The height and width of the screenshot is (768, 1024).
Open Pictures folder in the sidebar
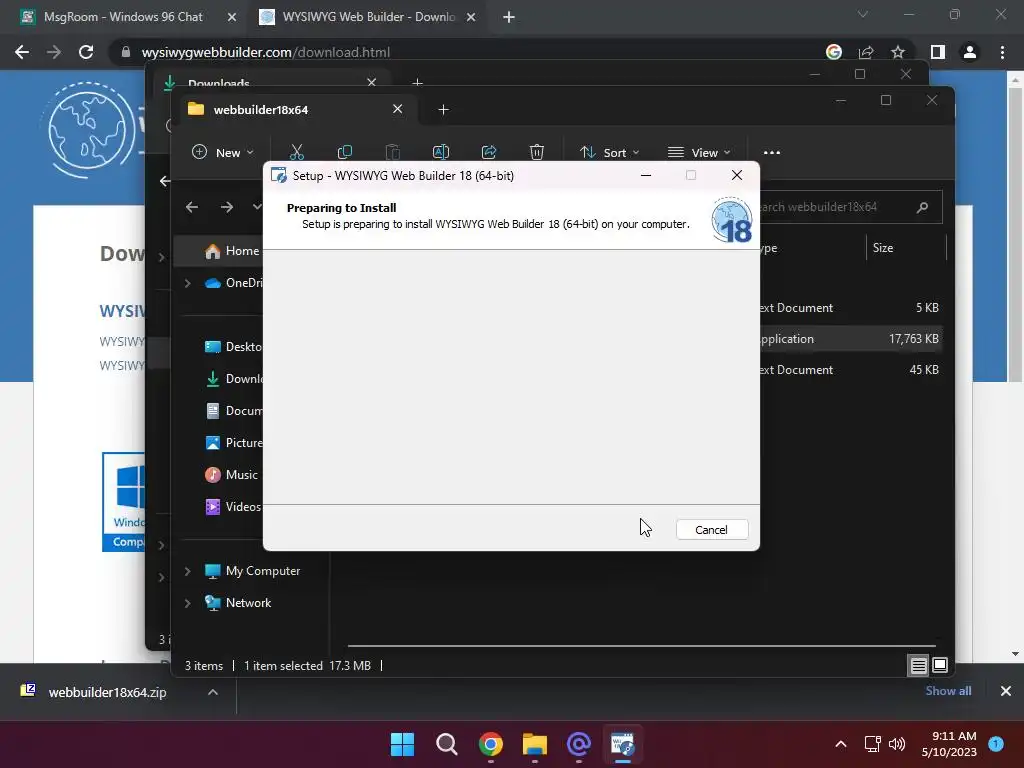click(233, 443)
